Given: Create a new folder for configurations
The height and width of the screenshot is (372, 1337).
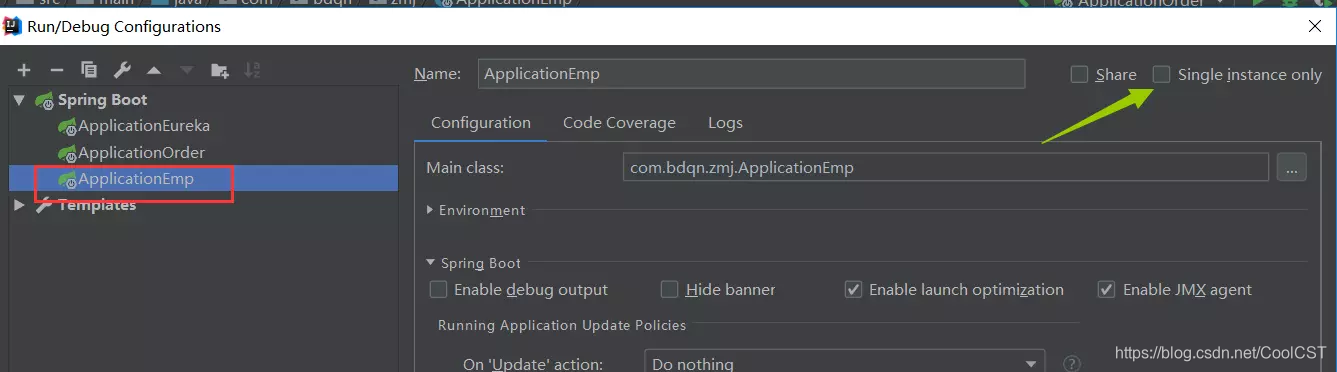Looking at the screenshot, I should coord(220,70).
